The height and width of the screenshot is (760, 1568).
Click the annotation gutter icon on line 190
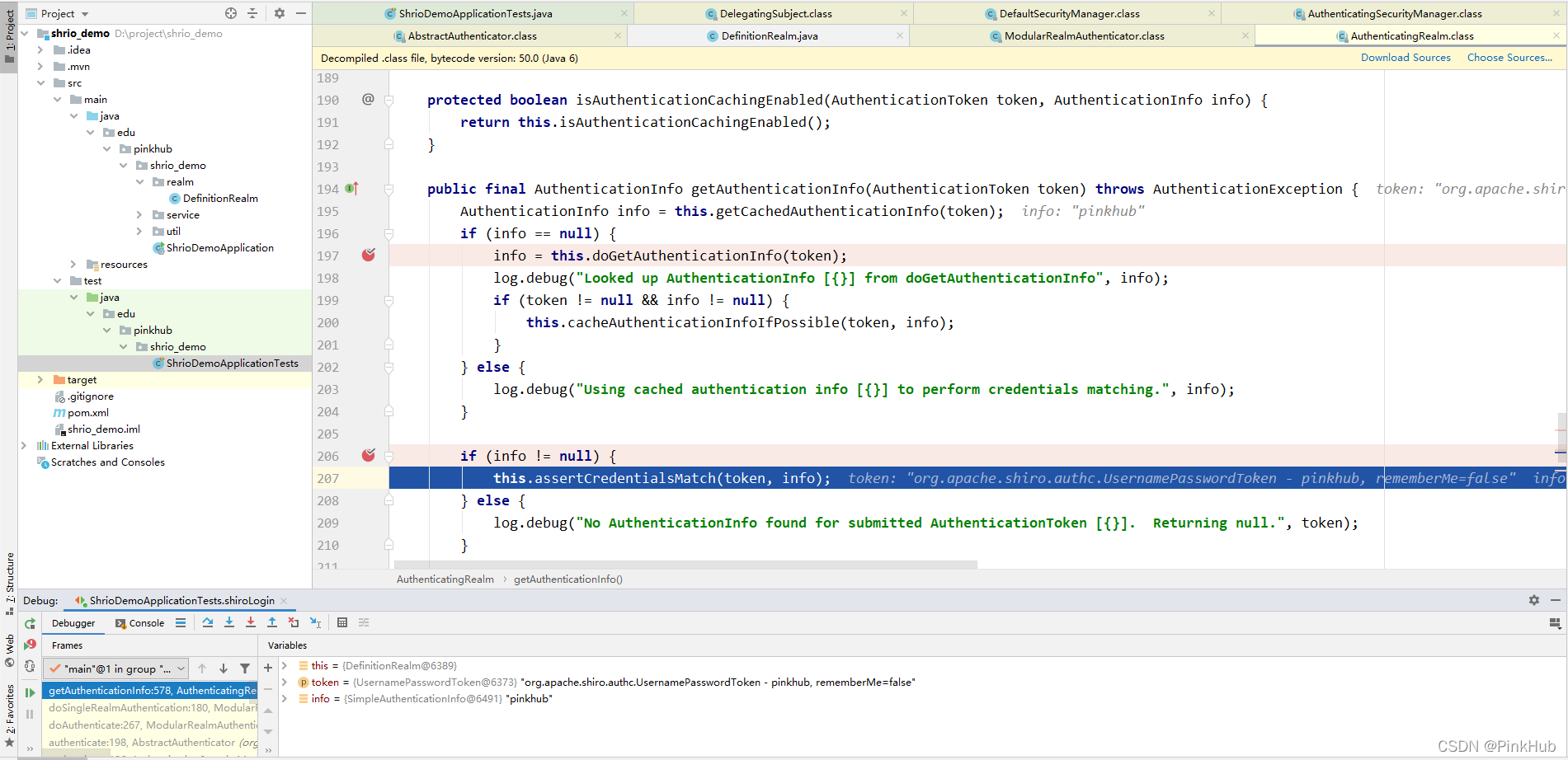(368, 100)
